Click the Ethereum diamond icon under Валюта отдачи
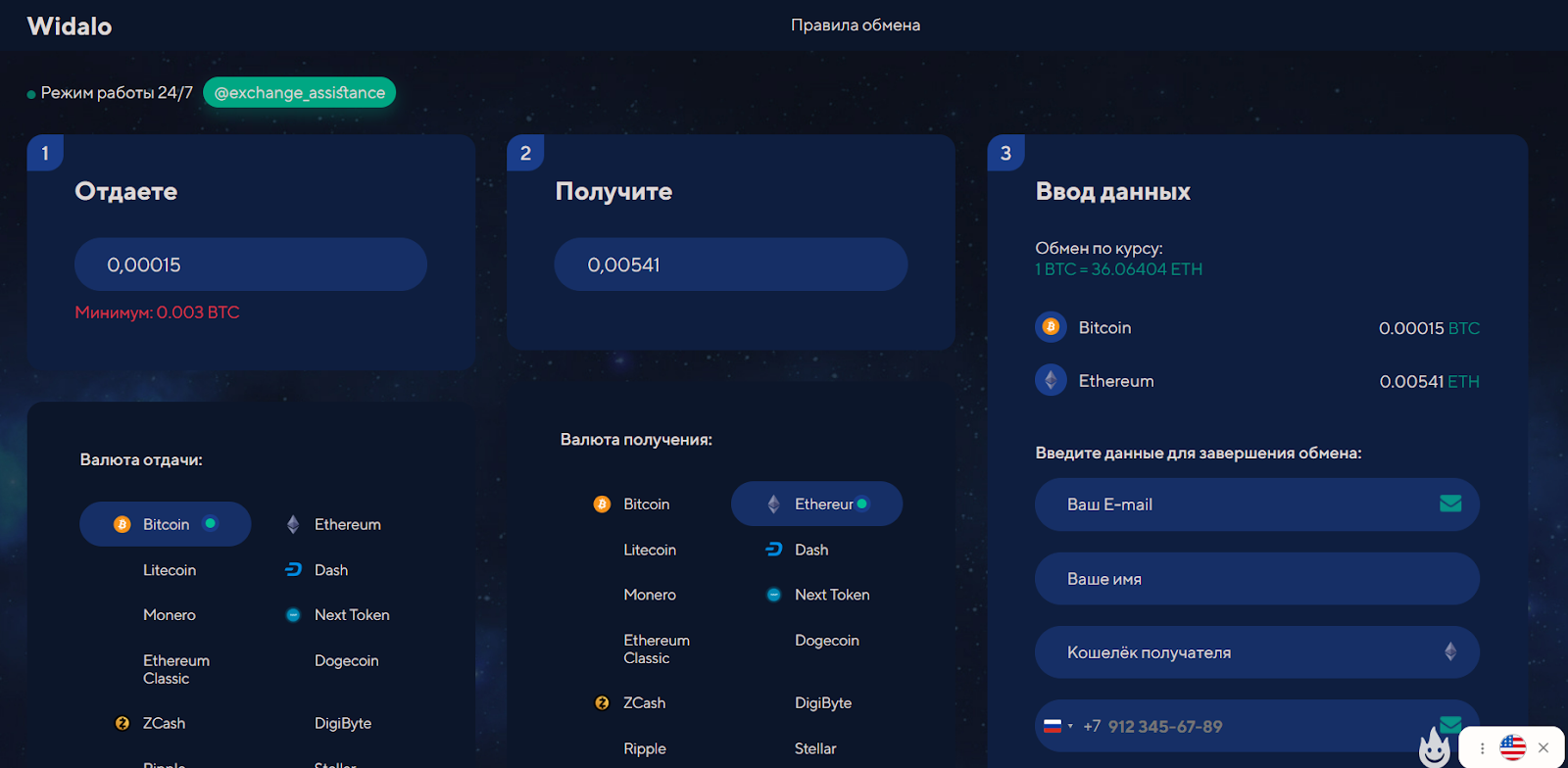The width and height of the screenshot is (1568, 768). [x=293, y=524]
